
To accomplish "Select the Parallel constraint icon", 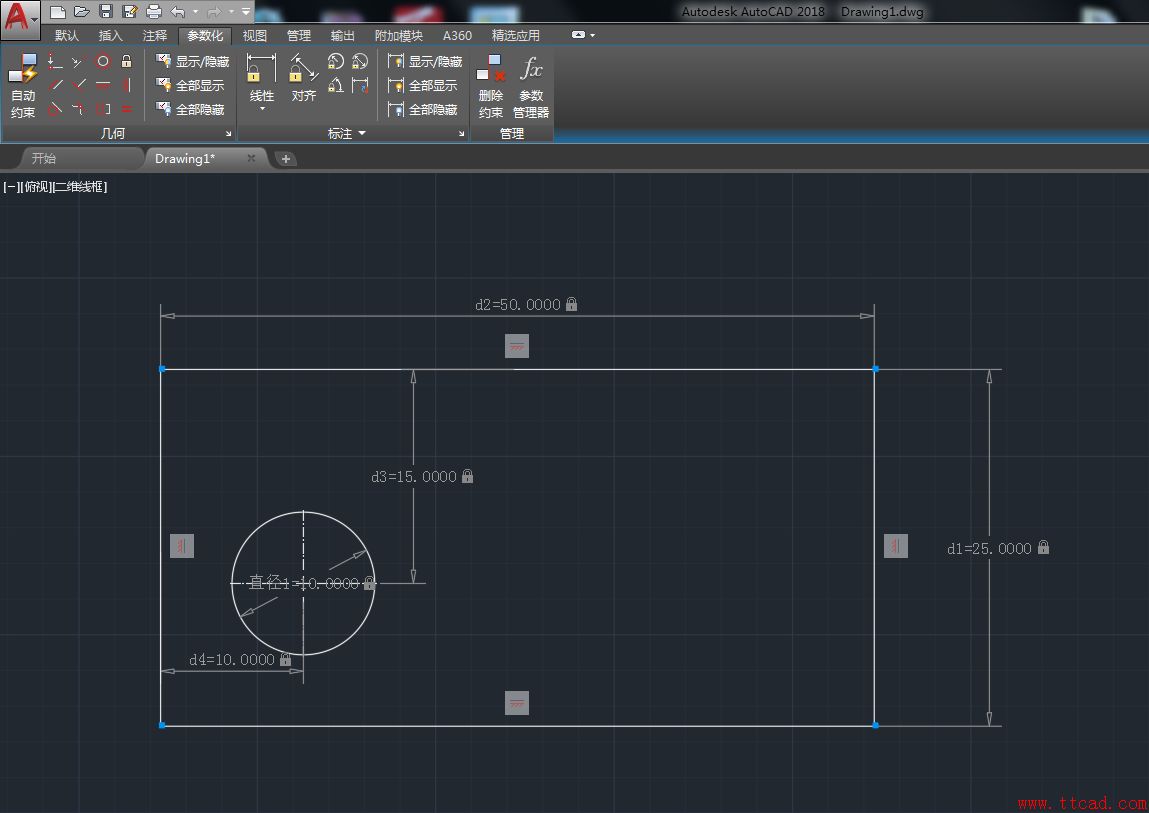I will click(55, 85).
